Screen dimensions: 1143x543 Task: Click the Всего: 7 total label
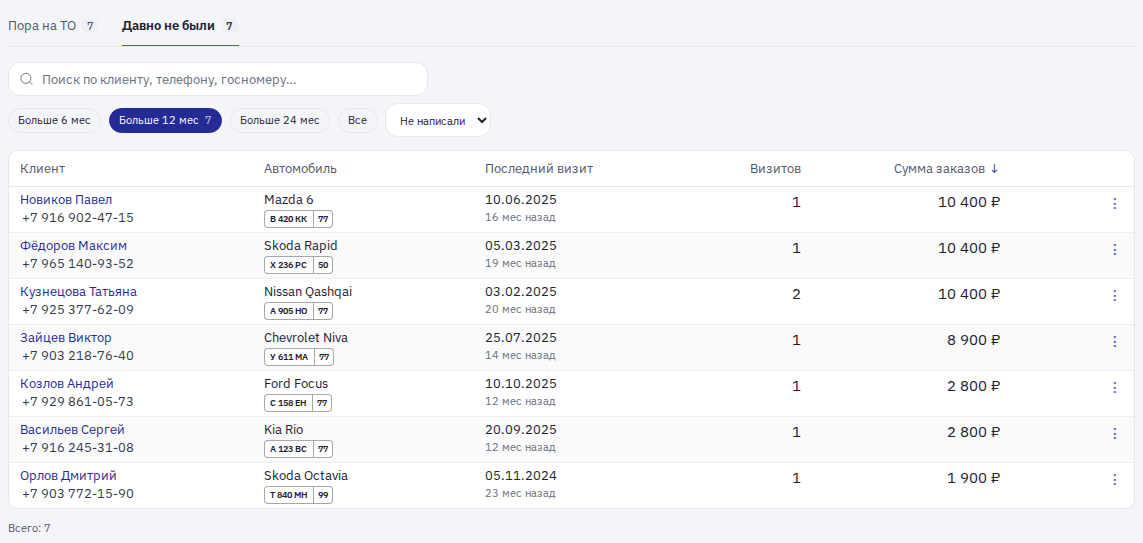coord(29,528)
